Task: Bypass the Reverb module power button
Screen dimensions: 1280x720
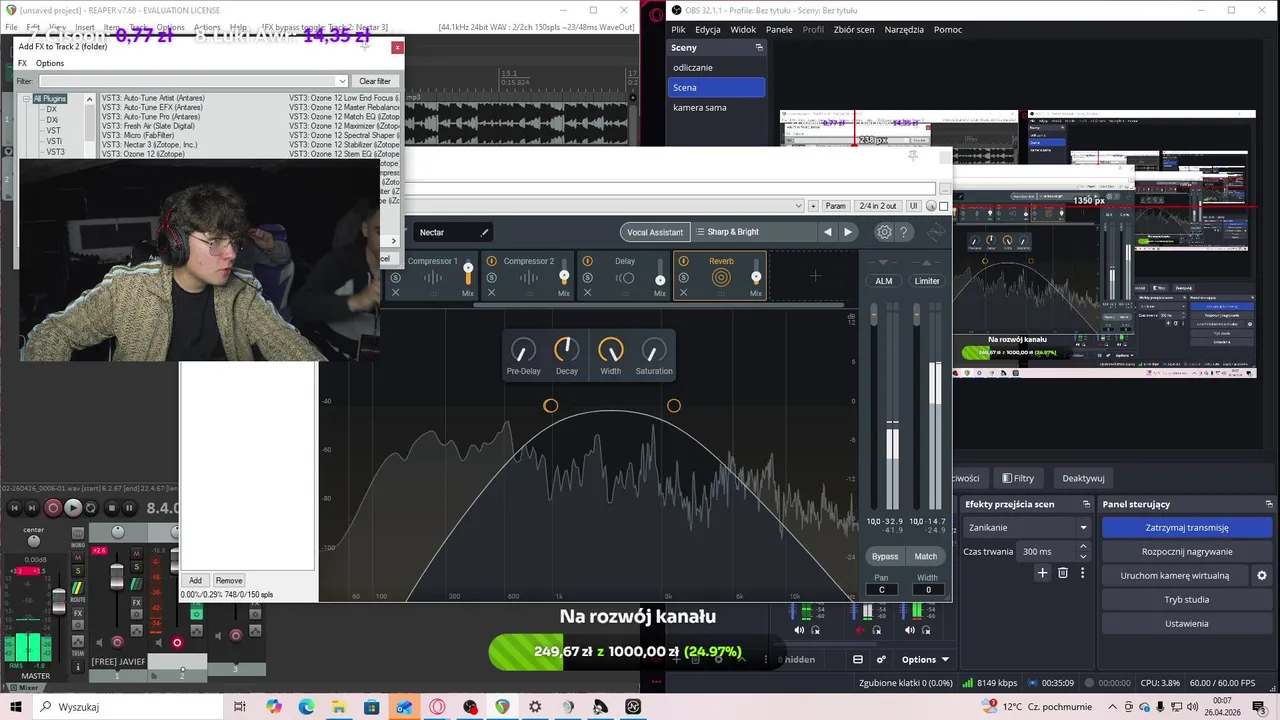Action: [x=683, y=261]
